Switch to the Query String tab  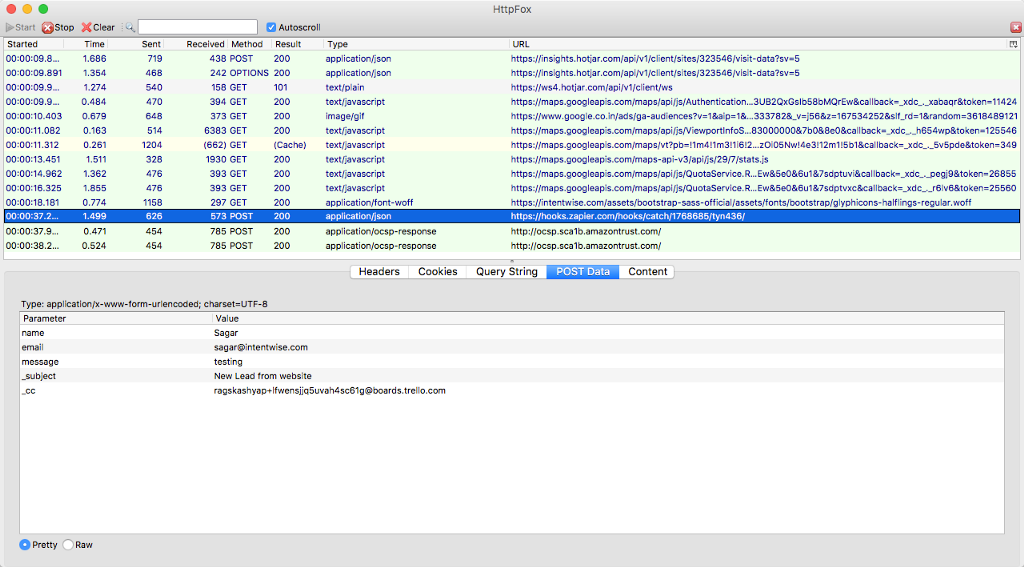(507, 272)
